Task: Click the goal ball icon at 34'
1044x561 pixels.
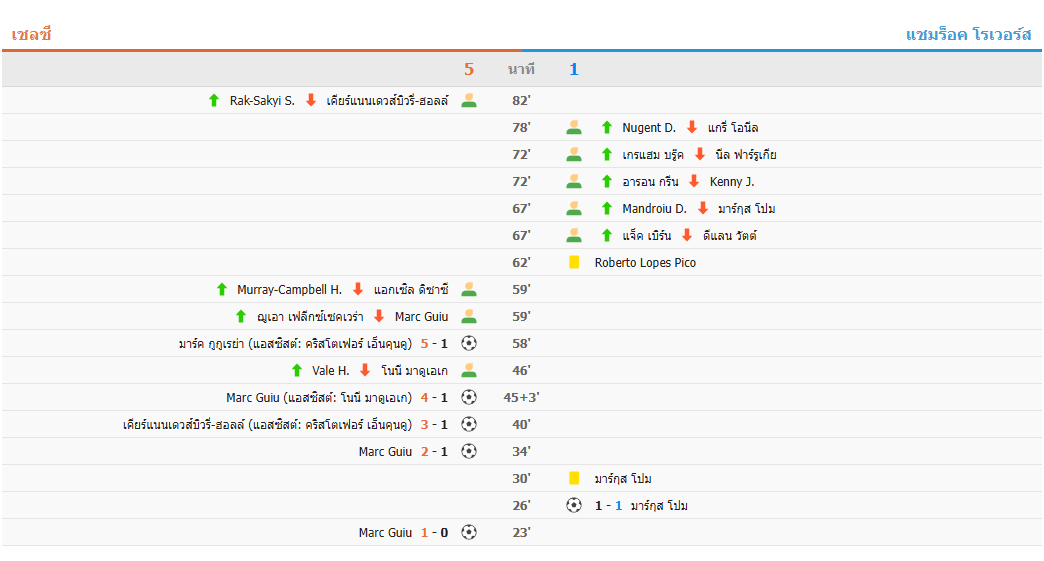Action: tap(469, 451)
